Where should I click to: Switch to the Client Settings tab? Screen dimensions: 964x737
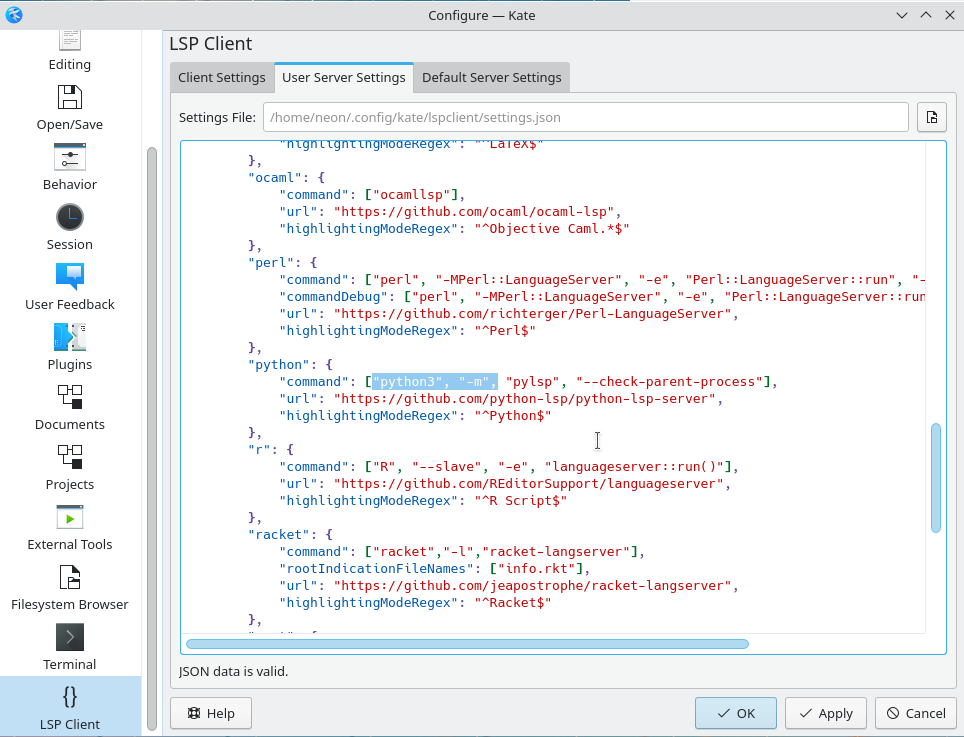pos(222,77)
